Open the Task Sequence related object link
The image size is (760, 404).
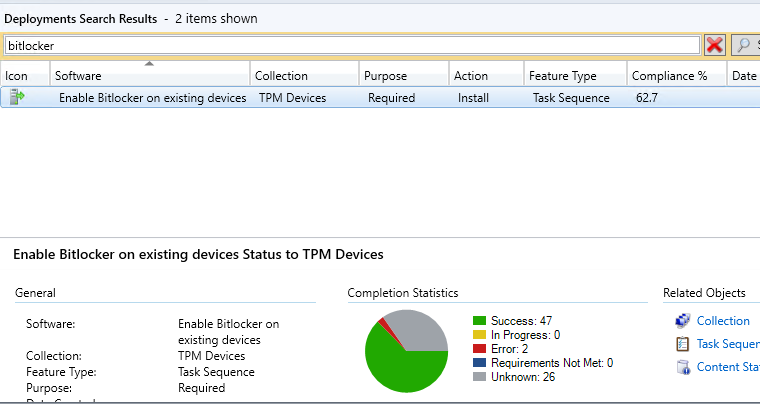[x=727, y=344]
